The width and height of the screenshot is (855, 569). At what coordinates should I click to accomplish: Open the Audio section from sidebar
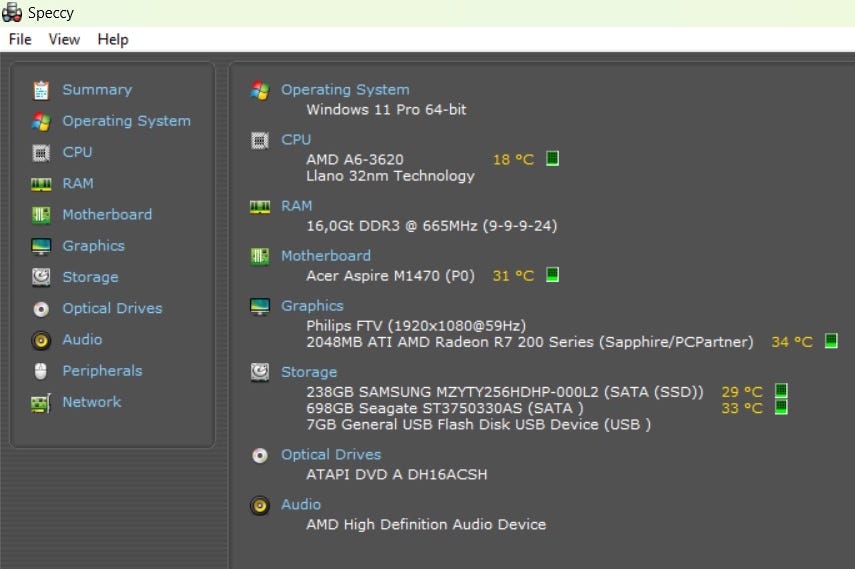click(82, 339)
